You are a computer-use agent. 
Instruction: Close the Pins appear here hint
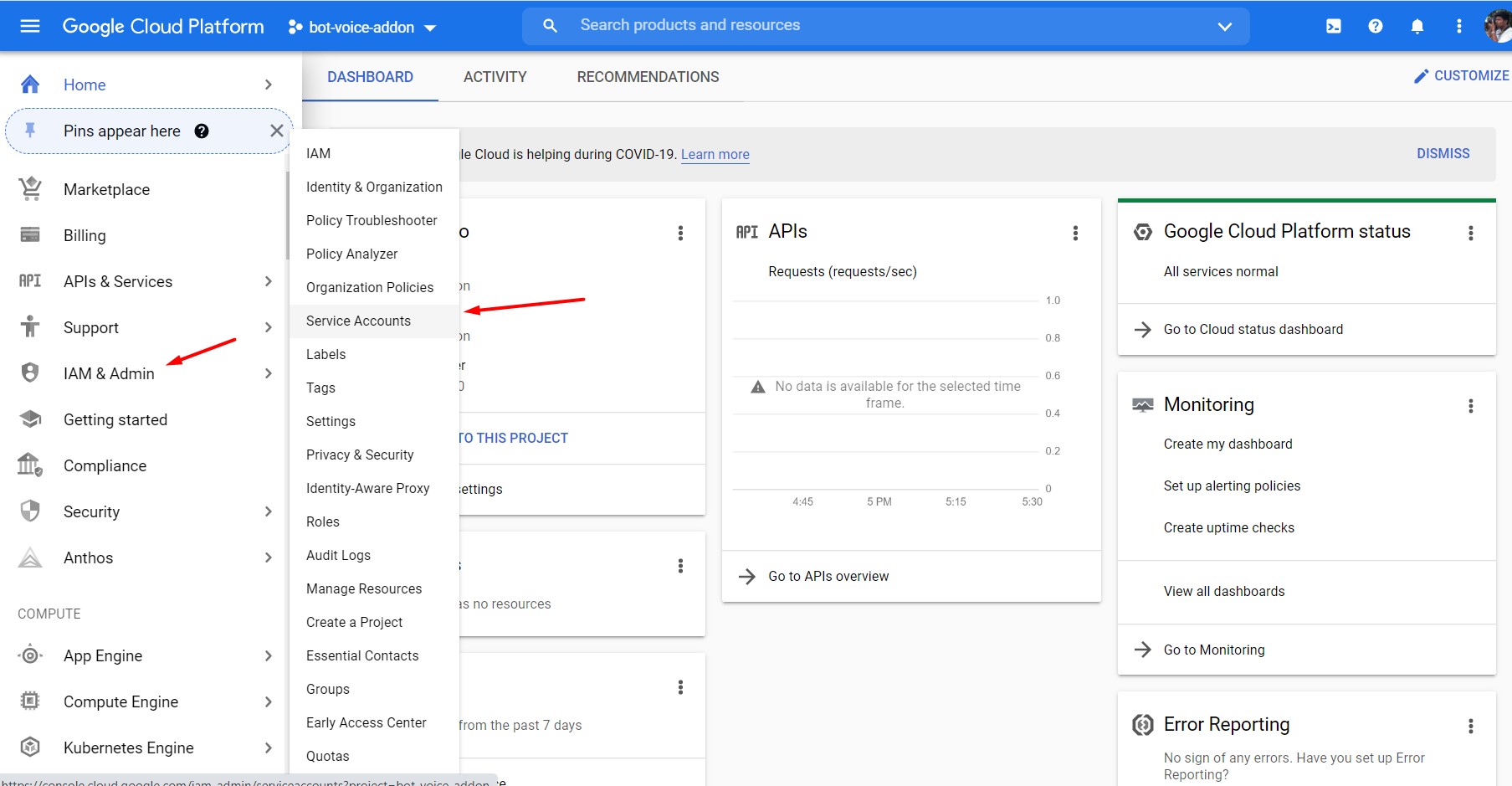(276, 131)
